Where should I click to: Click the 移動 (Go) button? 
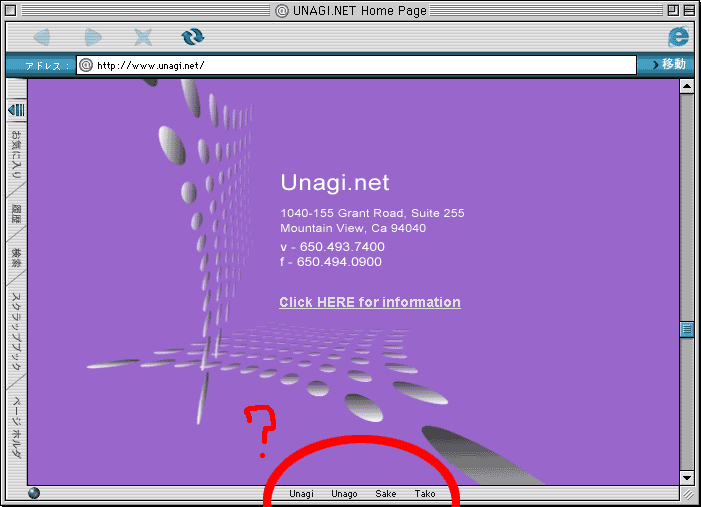point(667,65)
